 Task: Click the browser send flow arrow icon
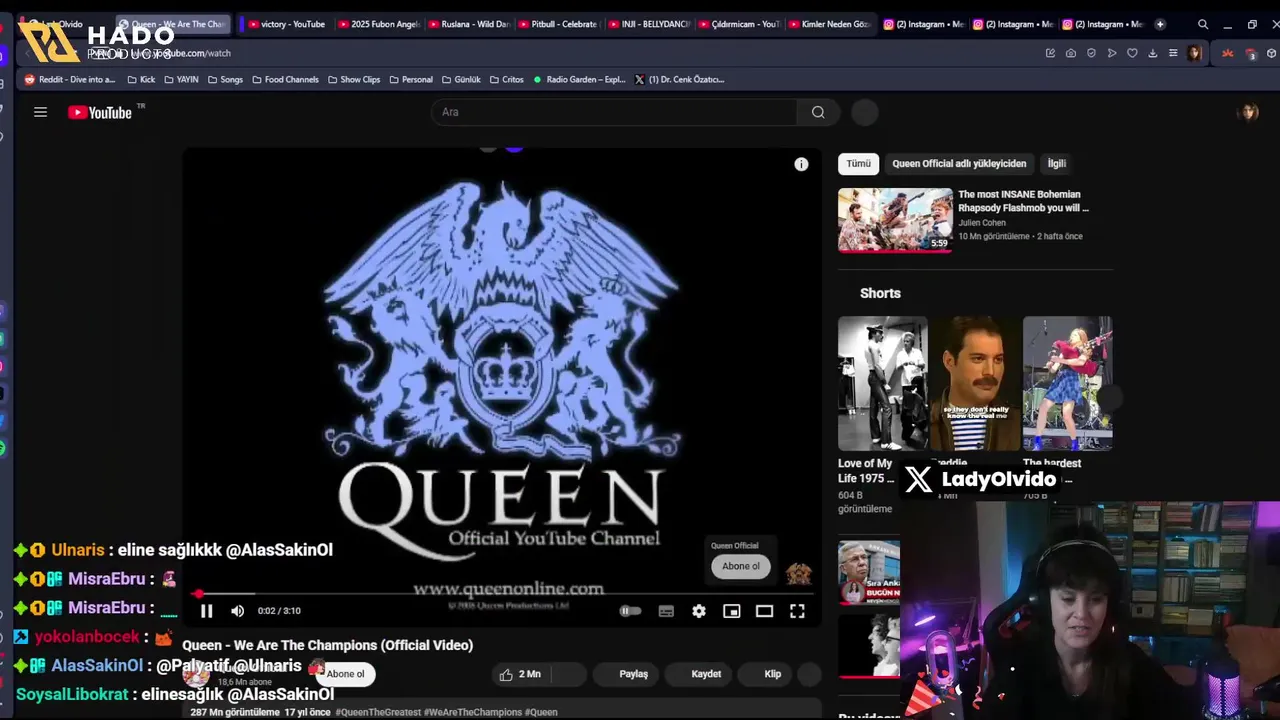click(1112, 53)
